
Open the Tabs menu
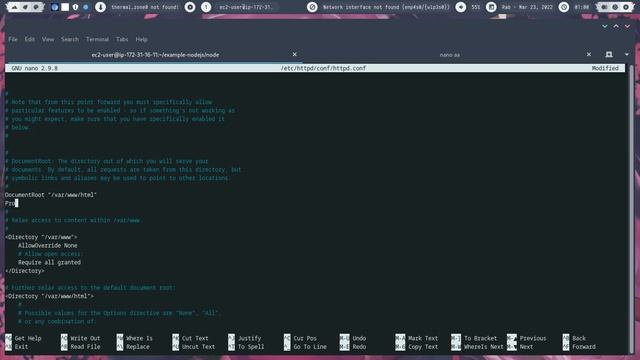tap(122, 39)
